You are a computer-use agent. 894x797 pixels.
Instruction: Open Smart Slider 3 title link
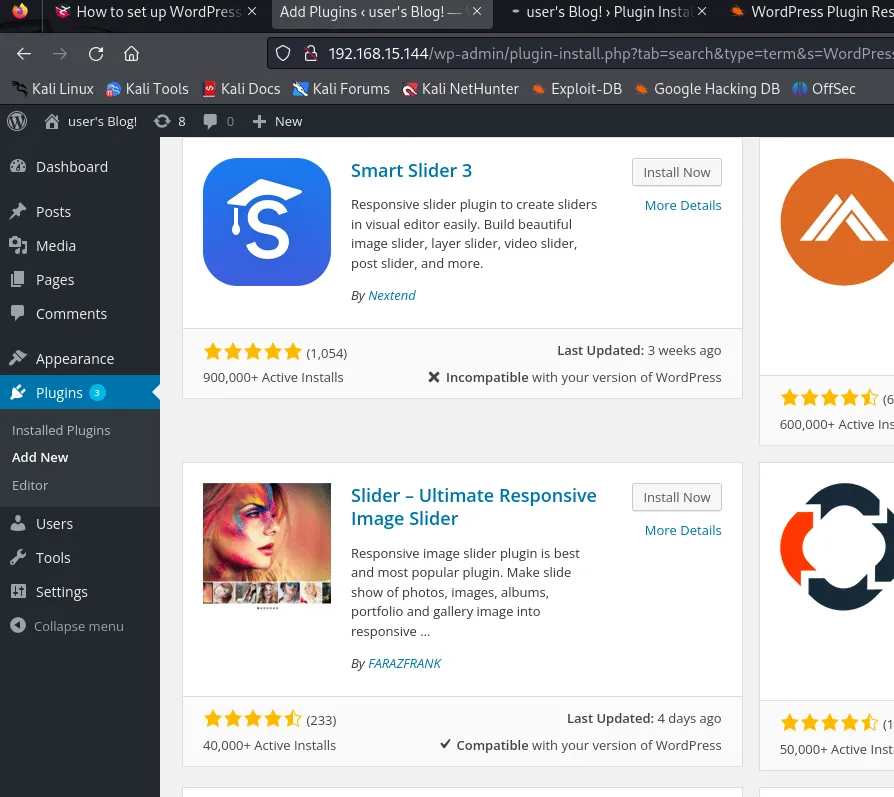point(411,170)
